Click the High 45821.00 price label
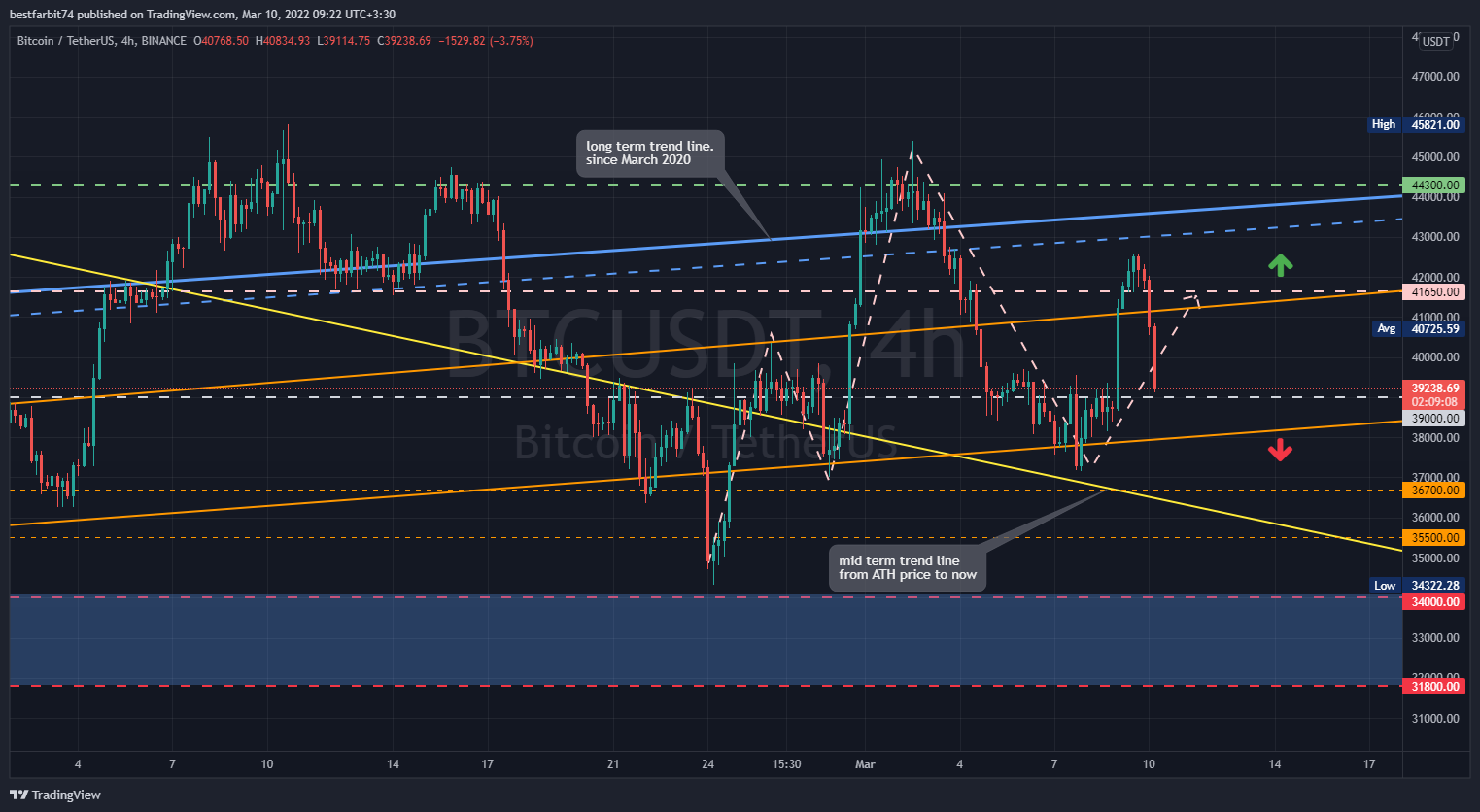Screen dimensions: 1480x812 tap(1415, 124)
